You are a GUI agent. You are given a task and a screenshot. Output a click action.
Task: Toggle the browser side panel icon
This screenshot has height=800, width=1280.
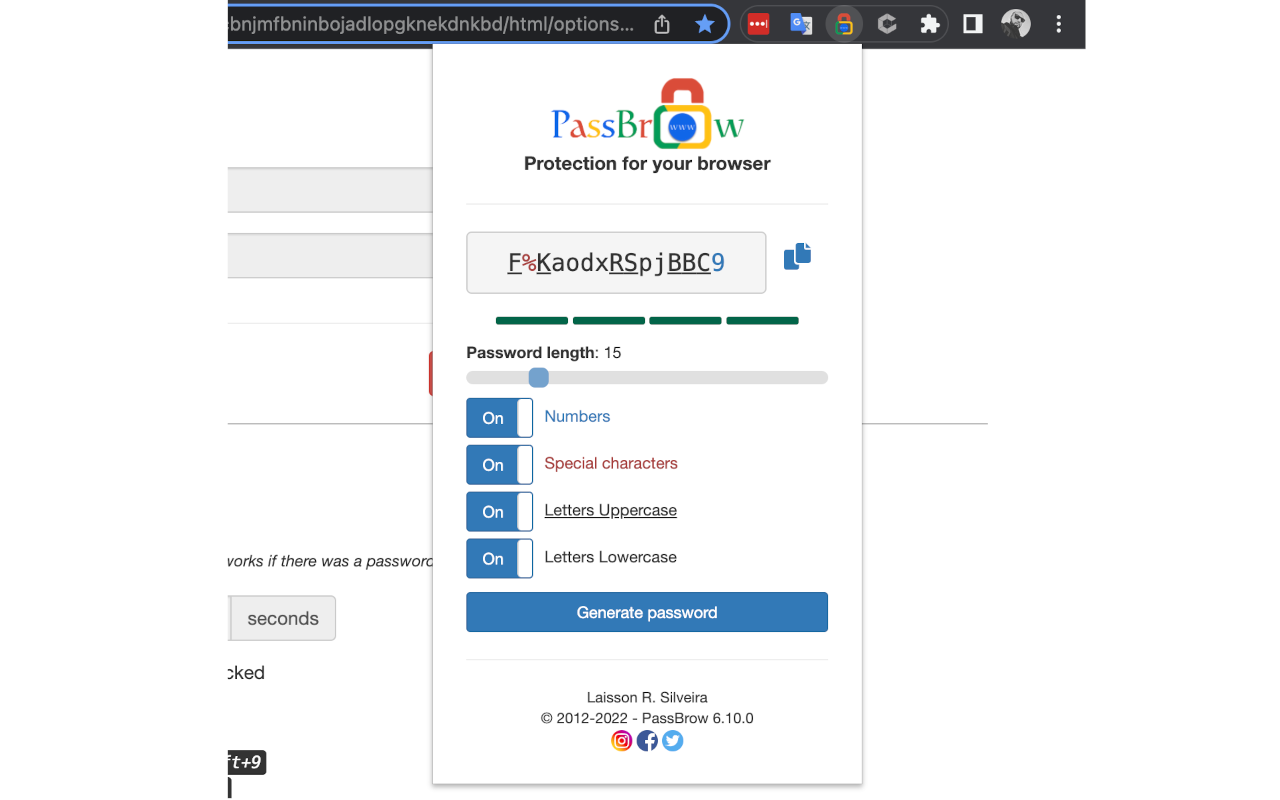[971, 23]
